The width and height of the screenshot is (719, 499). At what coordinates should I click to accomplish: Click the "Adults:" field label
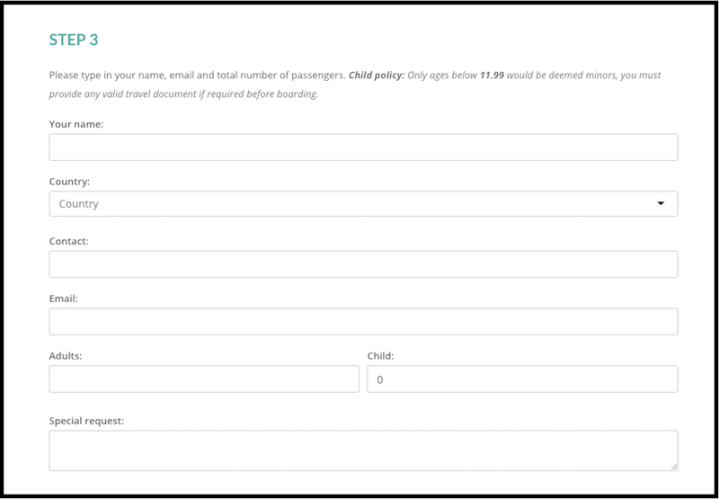tap(65, 355)
